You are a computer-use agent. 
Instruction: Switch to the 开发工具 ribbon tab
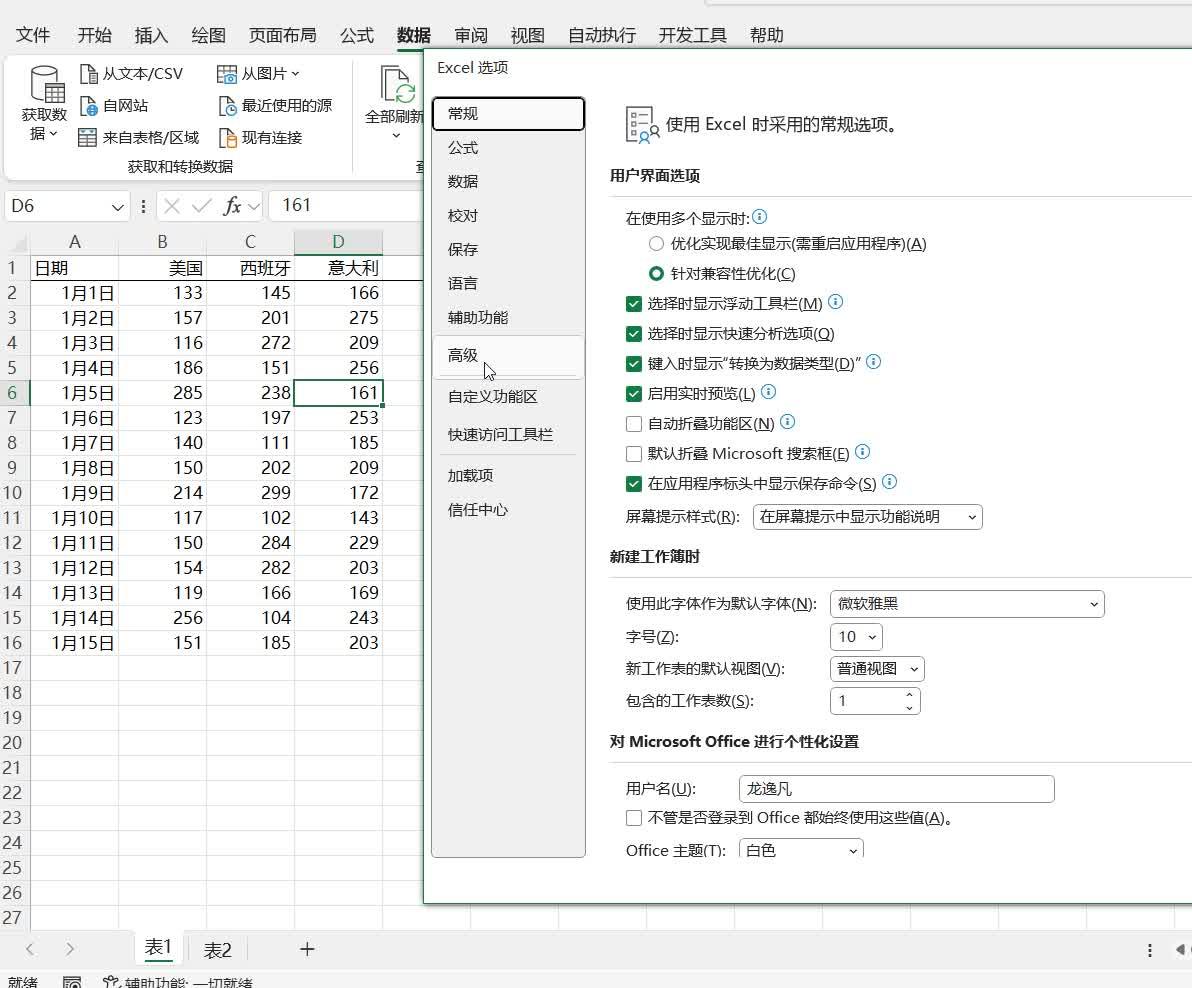click(693, 35)
